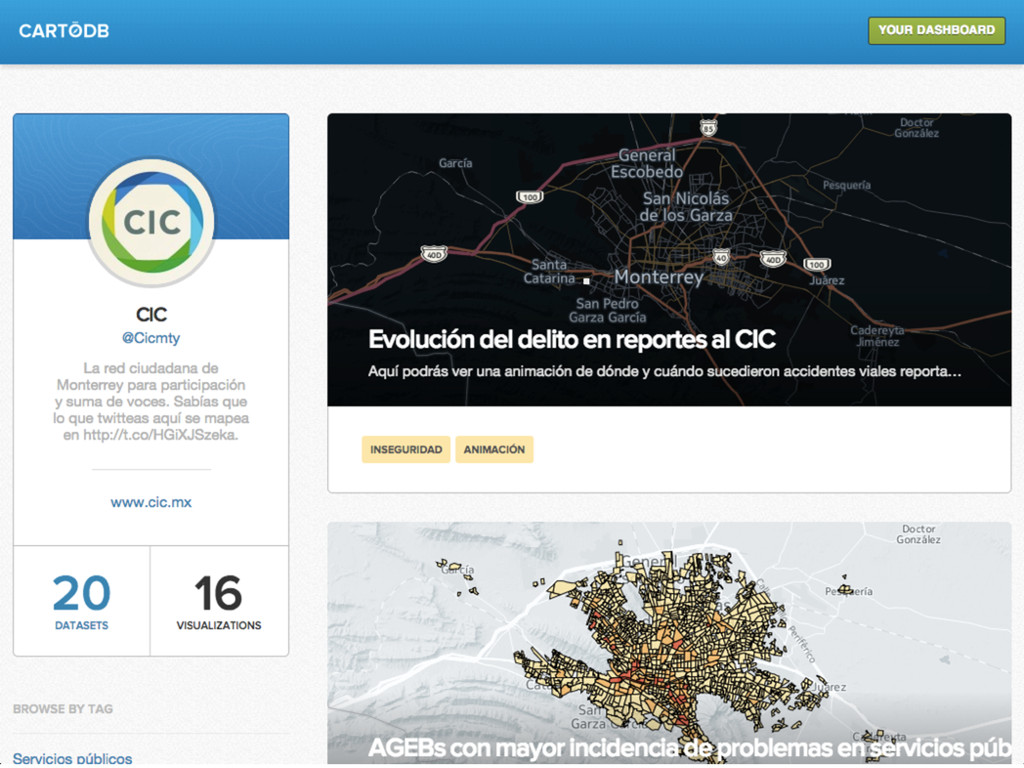Filter by the ANIMACIÓN tag

pyautogui.click(x=494, y=449)
